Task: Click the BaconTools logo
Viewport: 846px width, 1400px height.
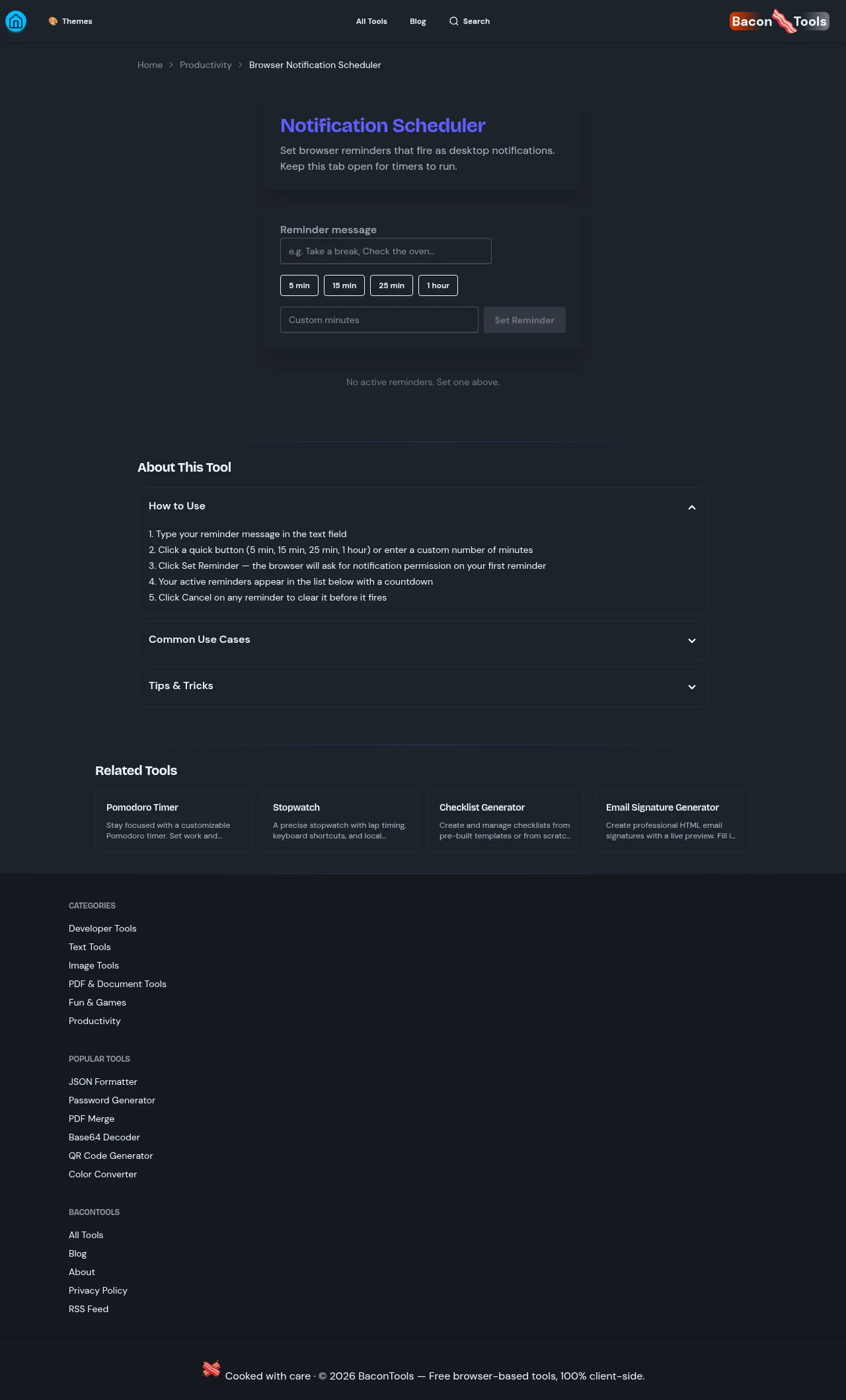Action: point(779,21)
